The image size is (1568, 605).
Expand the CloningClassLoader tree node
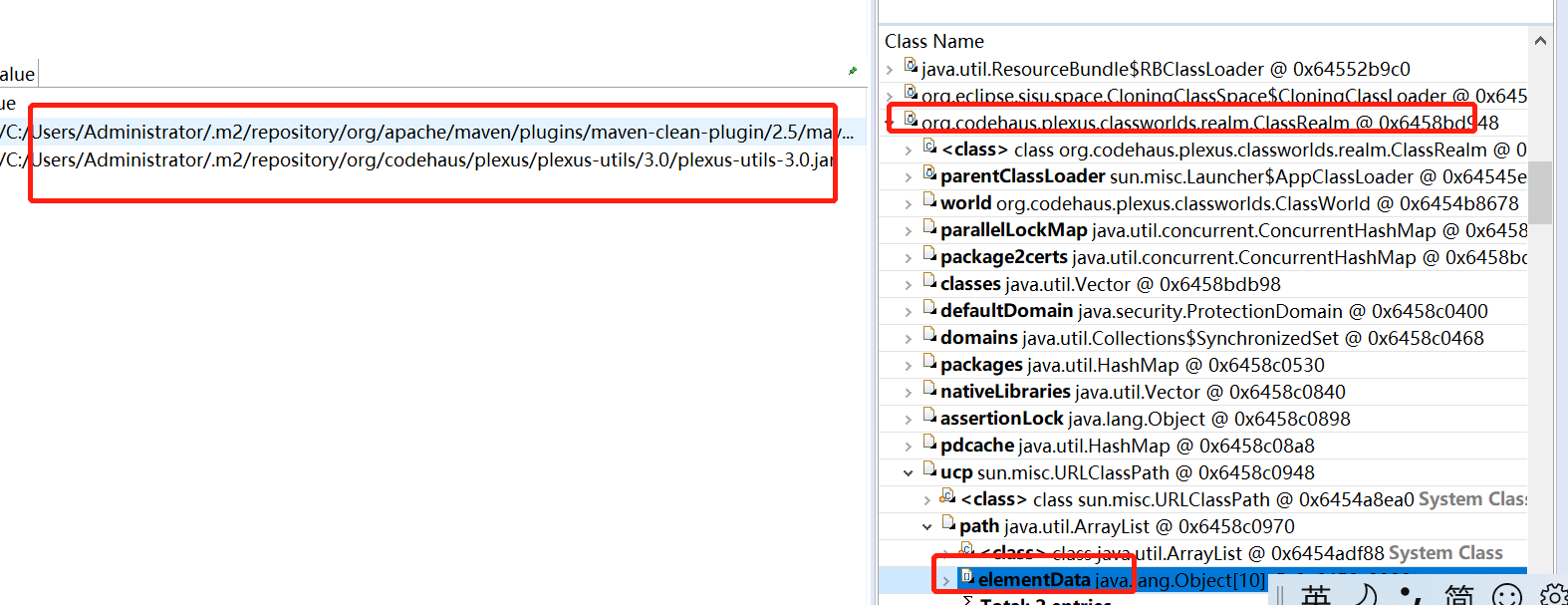(891, 97)
